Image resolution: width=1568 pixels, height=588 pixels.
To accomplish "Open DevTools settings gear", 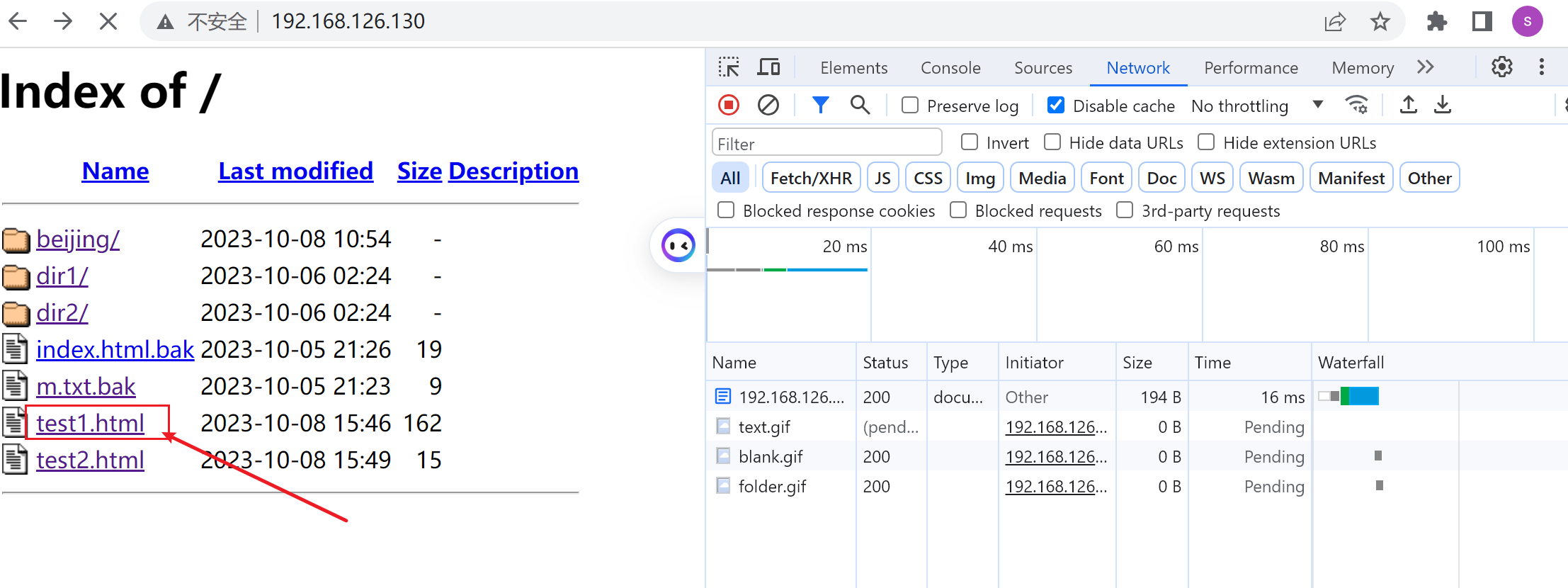I will tap(1501, 67).
